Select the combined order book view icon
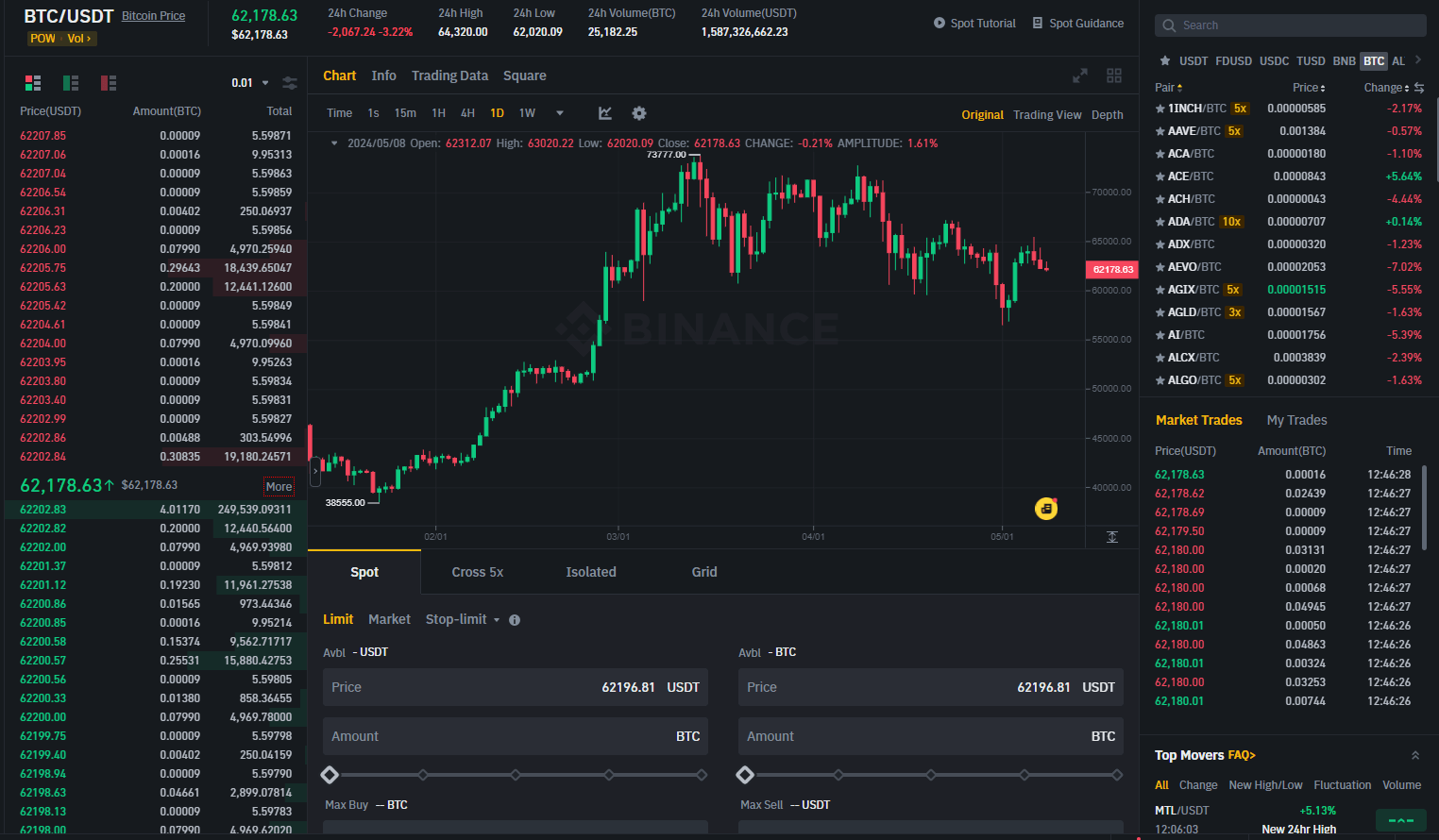Viewport: 1439px width, 840px height. [33, 83]
